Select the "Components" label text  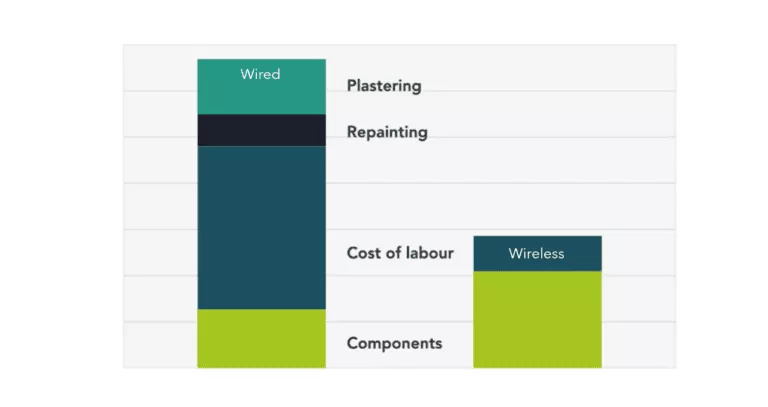394,344
